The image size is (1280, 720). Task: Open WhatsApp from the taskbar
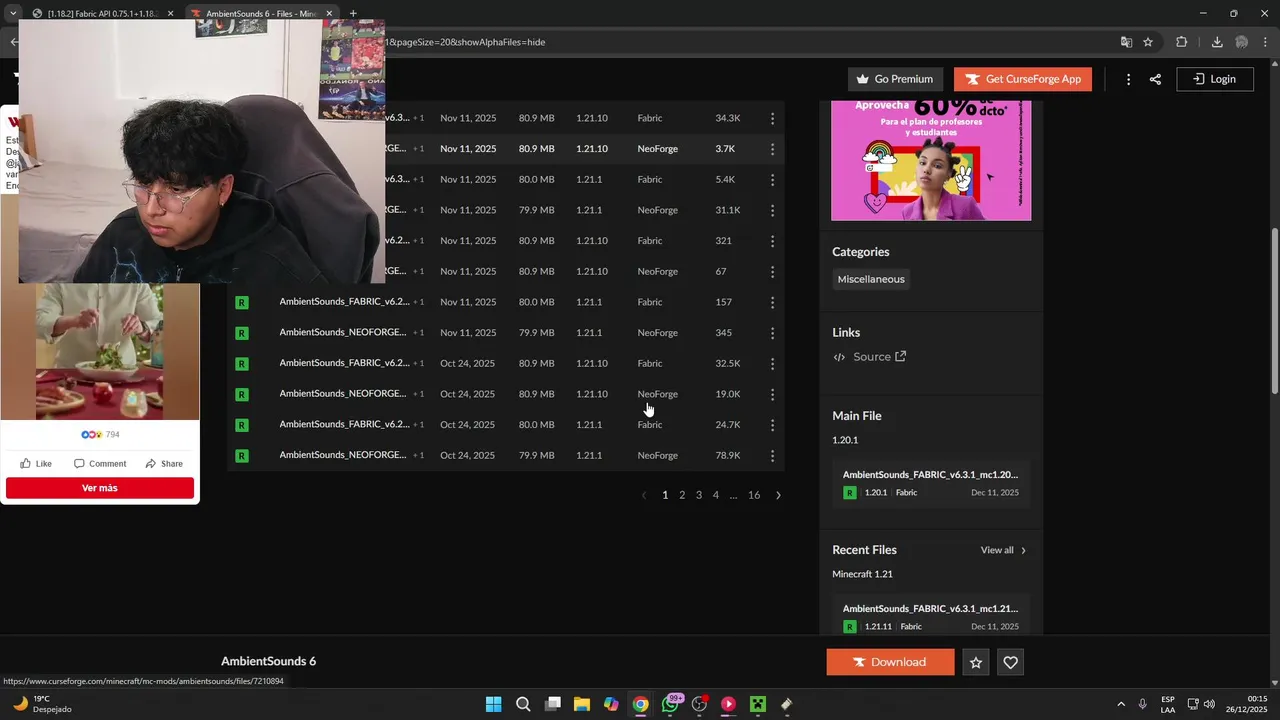tap(670, 704)
